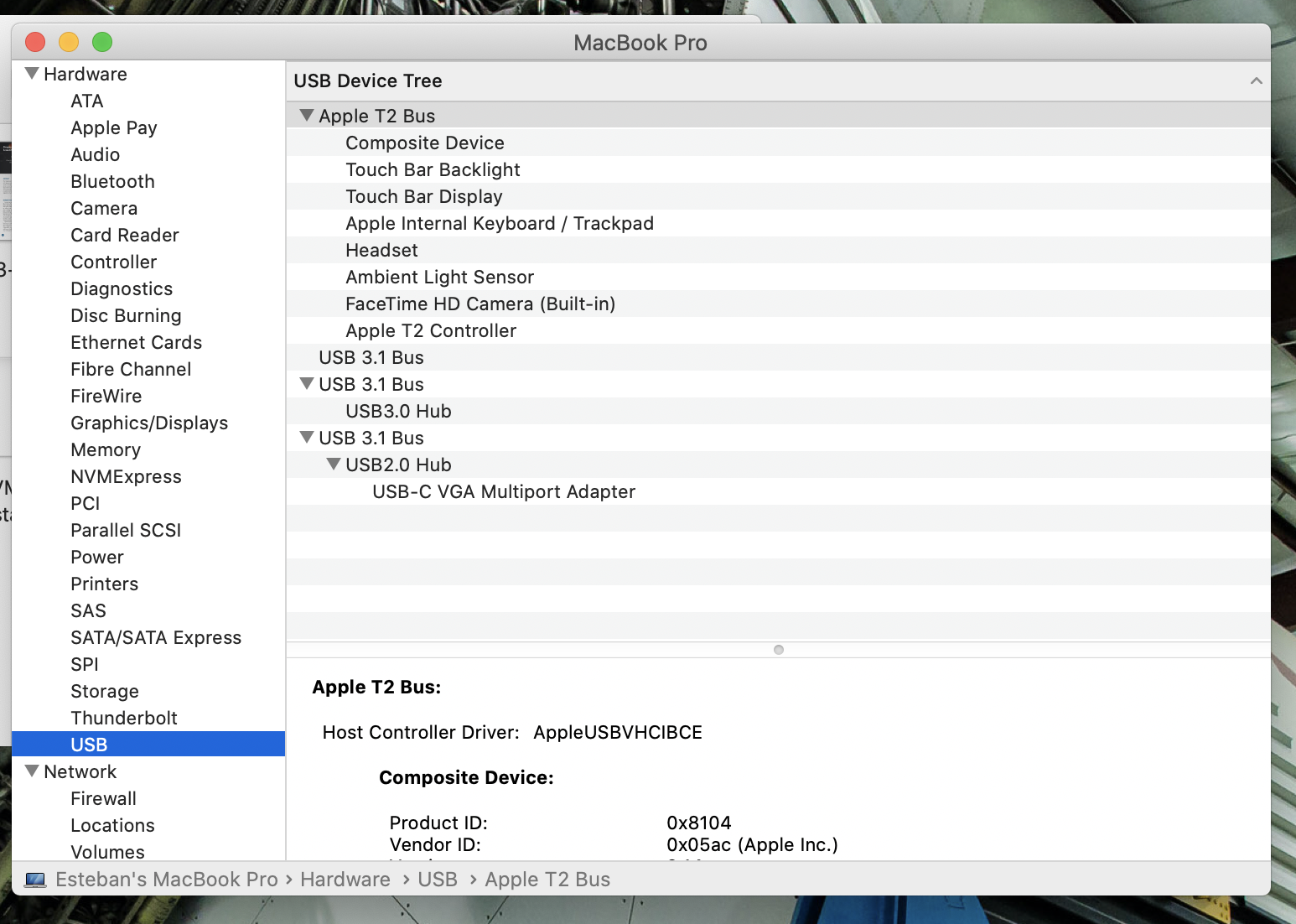
Task: Click the yellow minimize window button
Action: pos(69,42)
